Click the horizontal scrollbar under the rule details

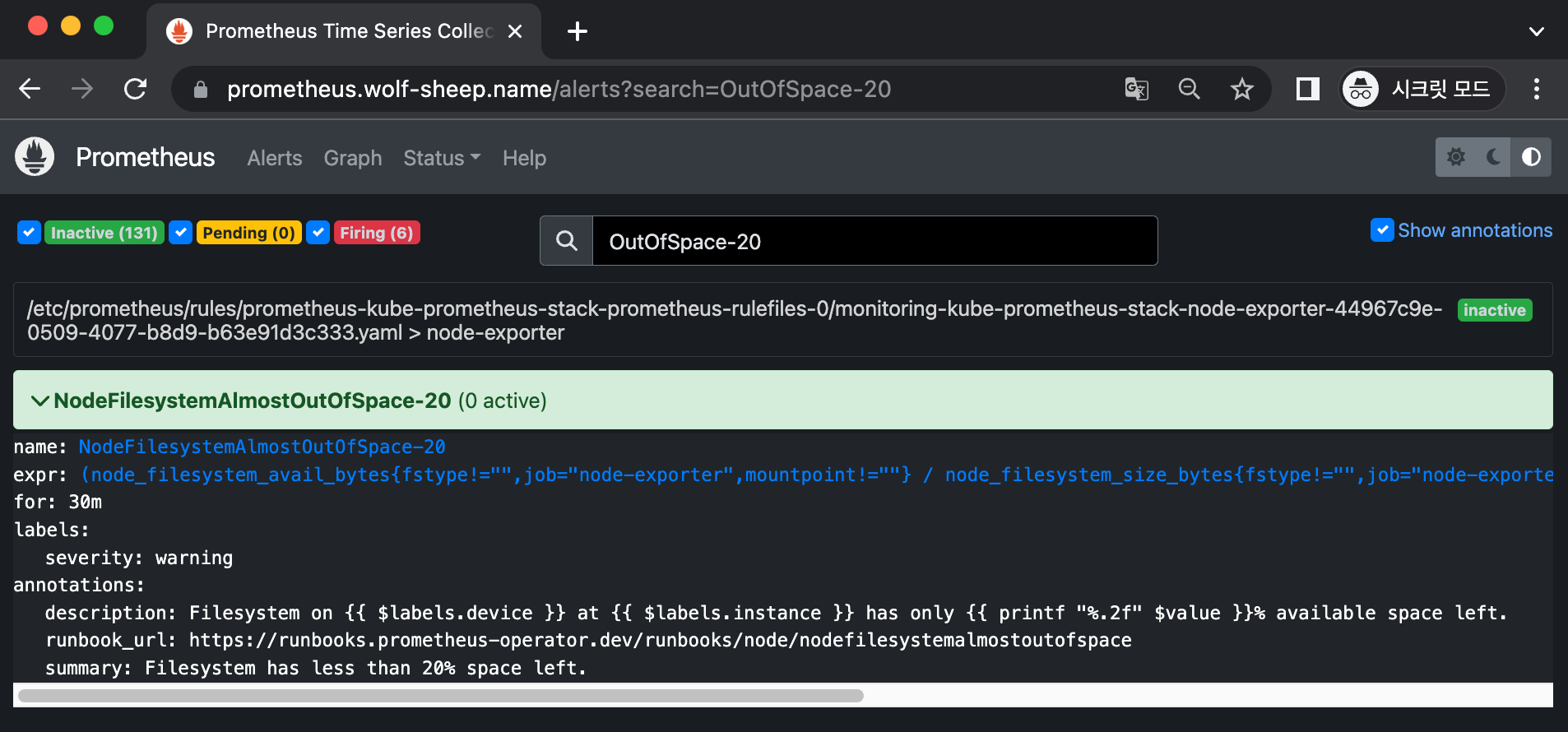pos(441,695)
